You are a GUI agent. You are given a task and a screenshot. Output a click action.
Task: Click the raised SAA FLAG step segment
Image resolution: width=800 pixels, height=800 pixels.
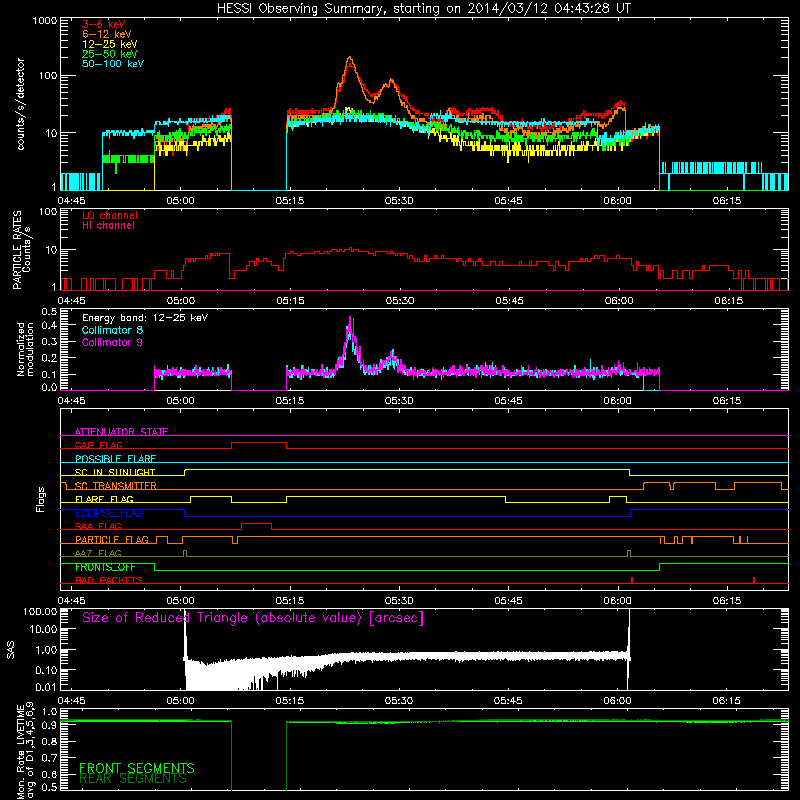tap(256, 523)
